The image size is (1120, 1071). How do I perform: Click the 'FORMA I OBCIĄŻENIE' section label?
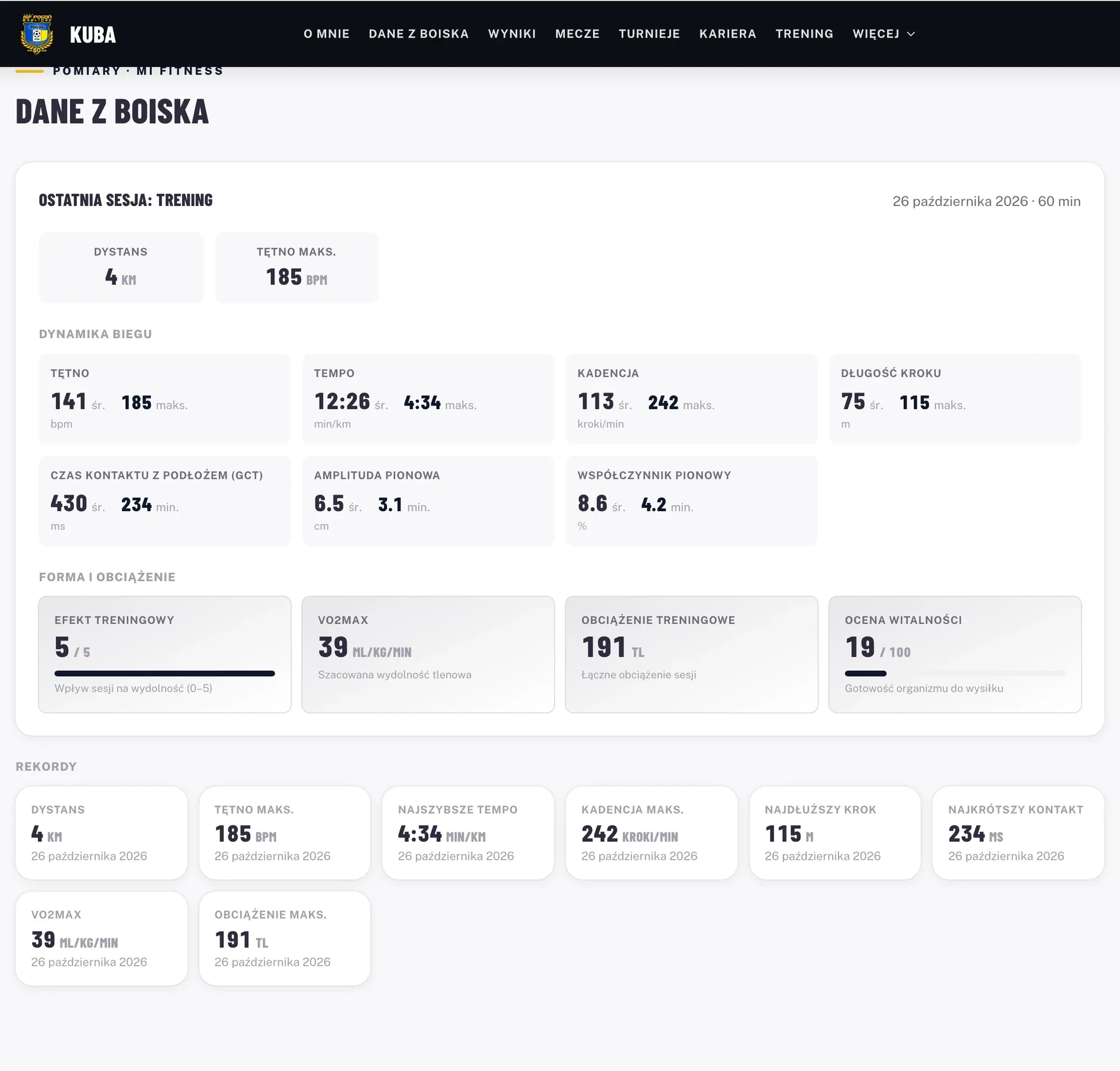tap(107, 577)
